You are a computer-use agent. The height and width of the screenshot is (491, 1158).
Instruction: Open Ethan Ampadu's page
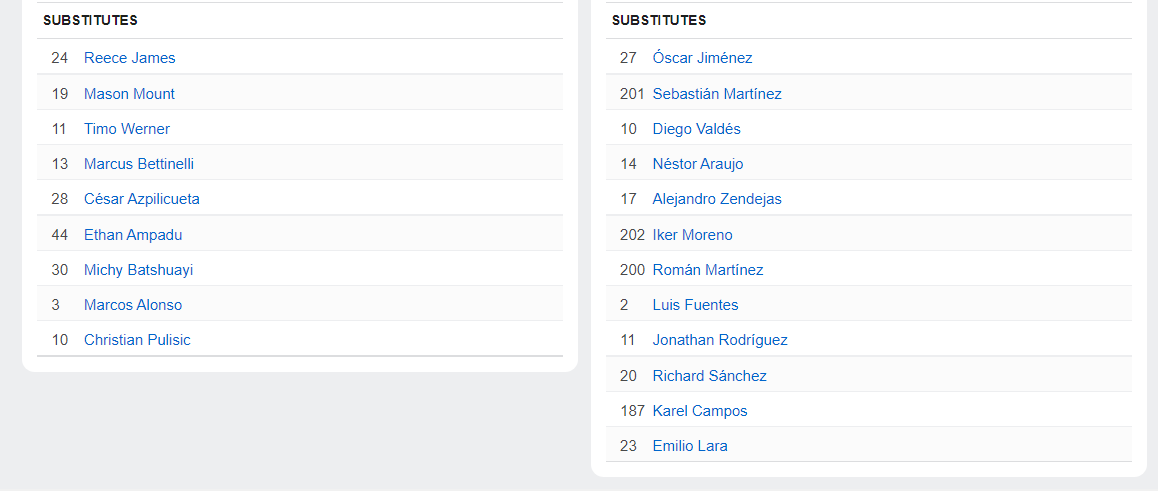132,235
